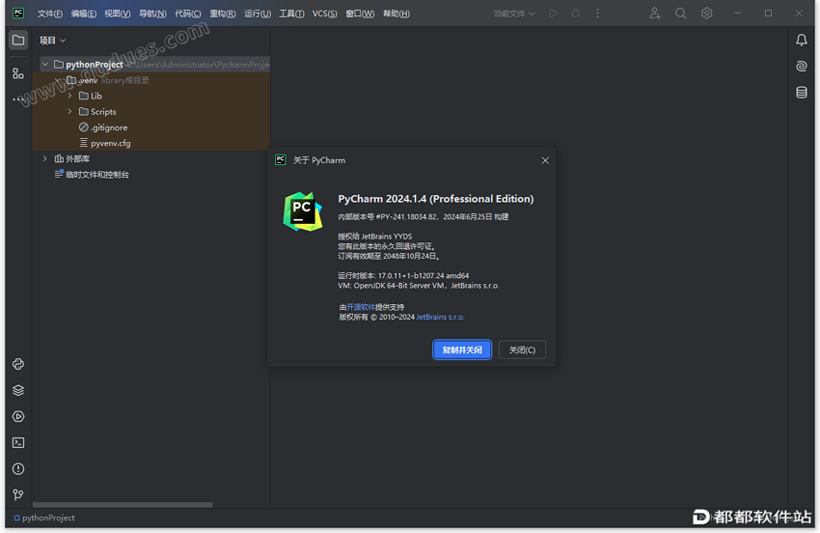Click the licensed to JetBrains YYDS text

click(x=375, y=236)
